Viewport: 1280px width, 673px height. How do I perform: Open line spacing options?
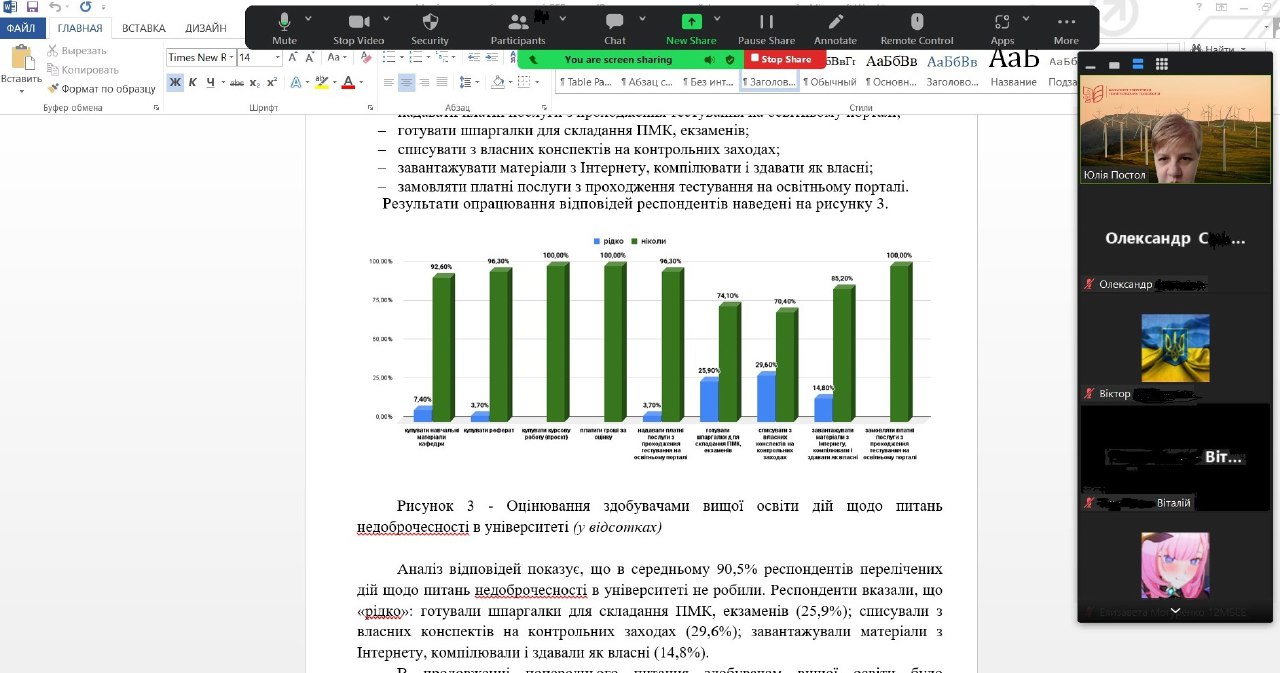coord(465,82)
